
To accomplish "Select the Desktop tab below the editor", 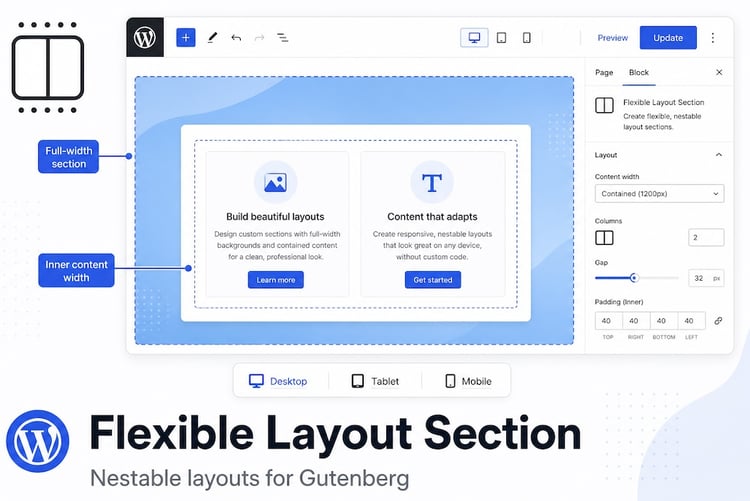I will coord(278,381).
